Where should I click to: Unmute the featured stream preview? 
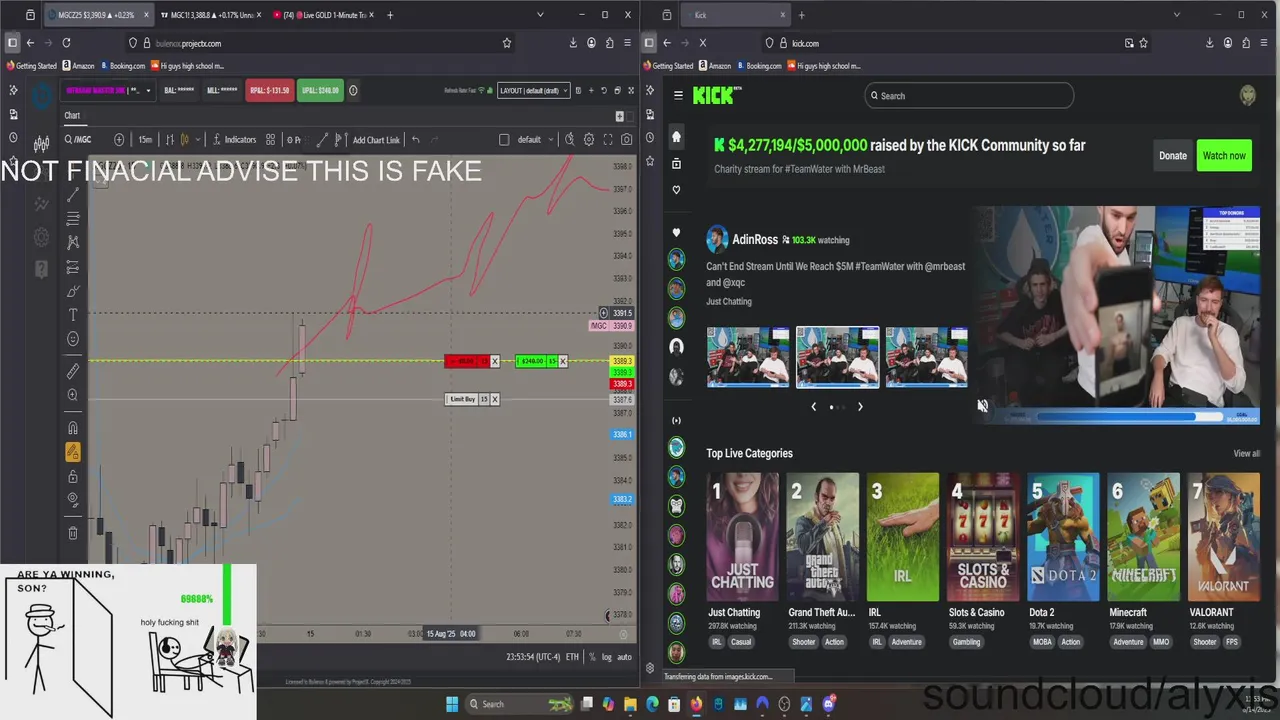coord(982,406)
